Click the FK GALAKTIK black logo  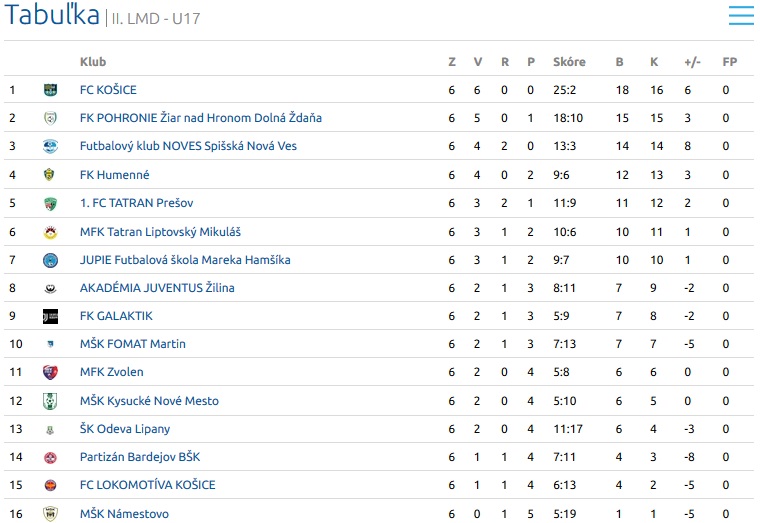click(50, 317)
